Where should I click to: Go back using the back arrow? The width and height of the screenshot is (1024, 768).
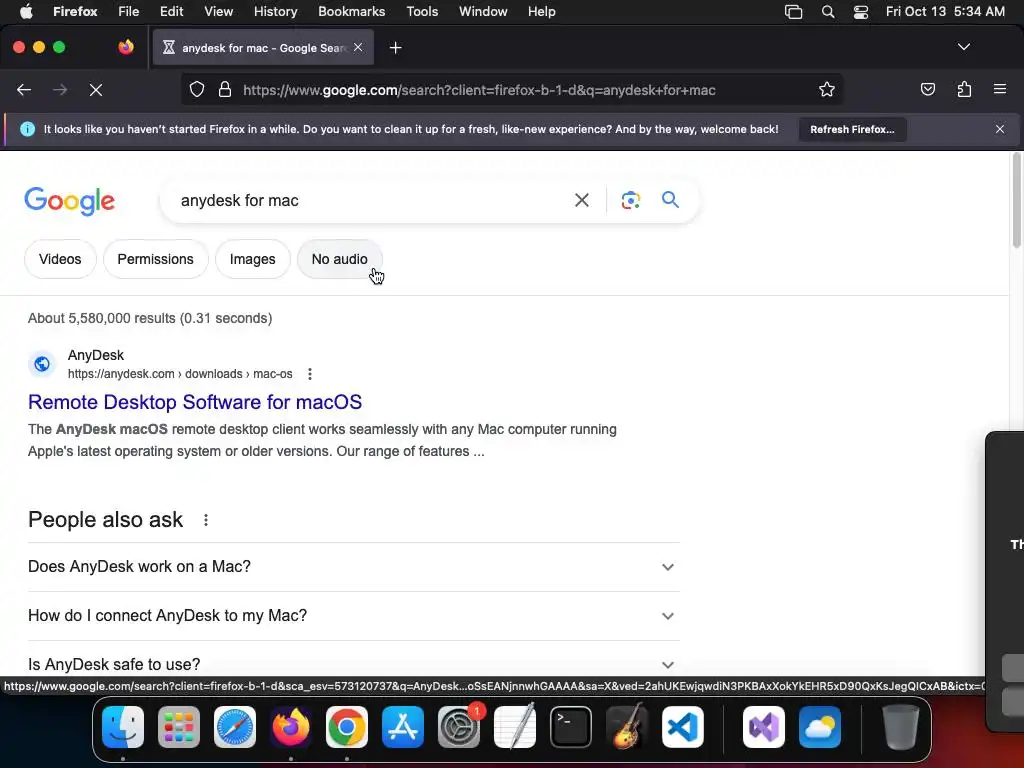24,90
